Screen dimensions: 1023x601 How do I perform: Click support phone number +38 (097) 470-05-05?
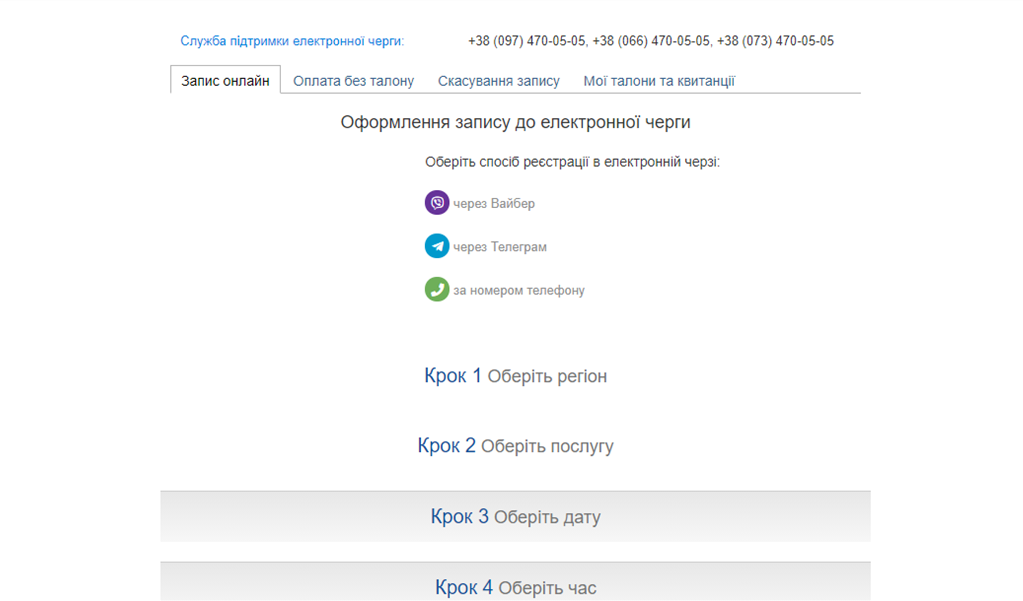click(526, 41)
